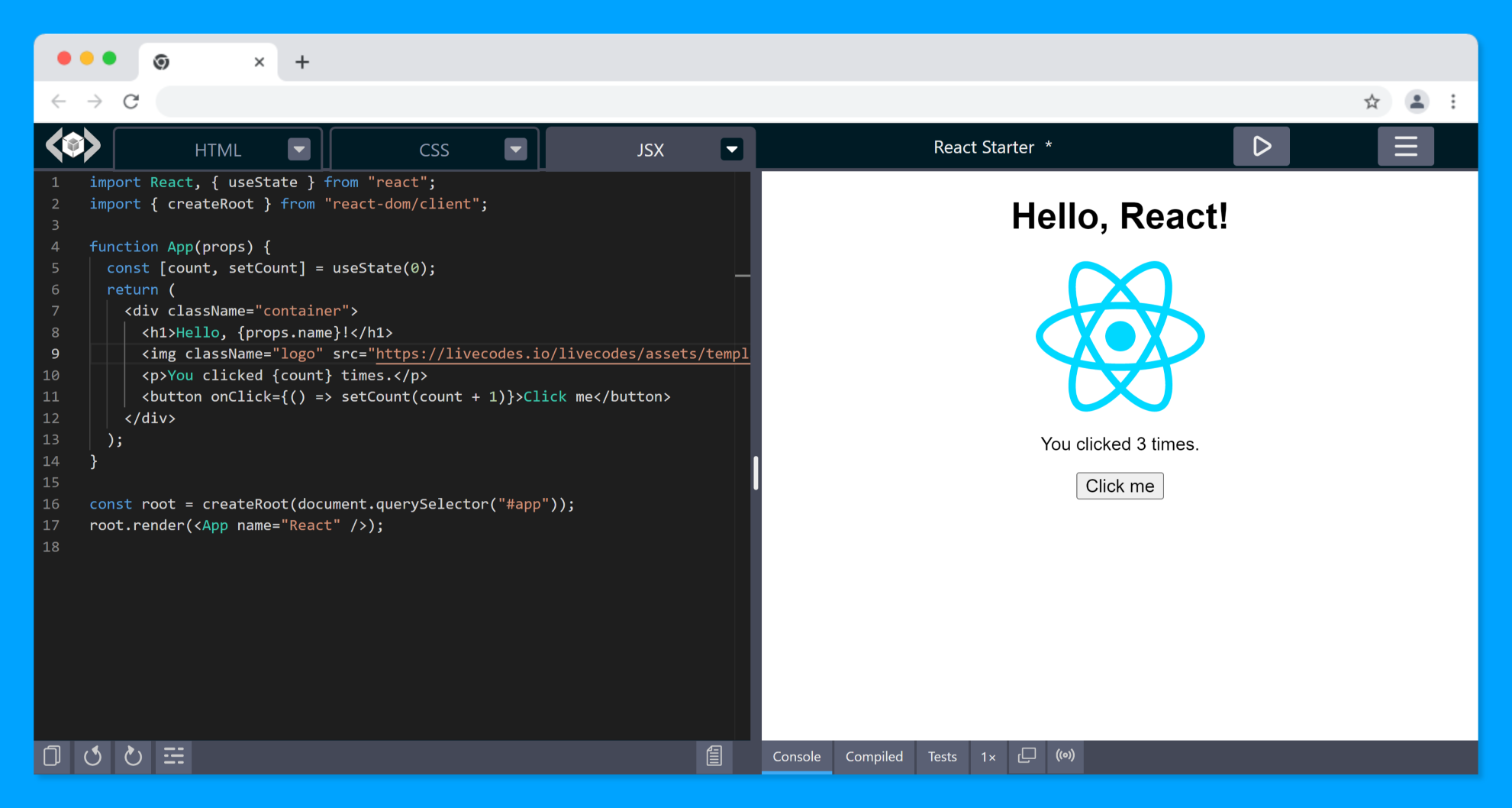Image resolution: width=1512 pixels, height=808 pixels.
Task: Copy the editor code using the copy icon
Action: pyautogui.click(x=52, y=756)
